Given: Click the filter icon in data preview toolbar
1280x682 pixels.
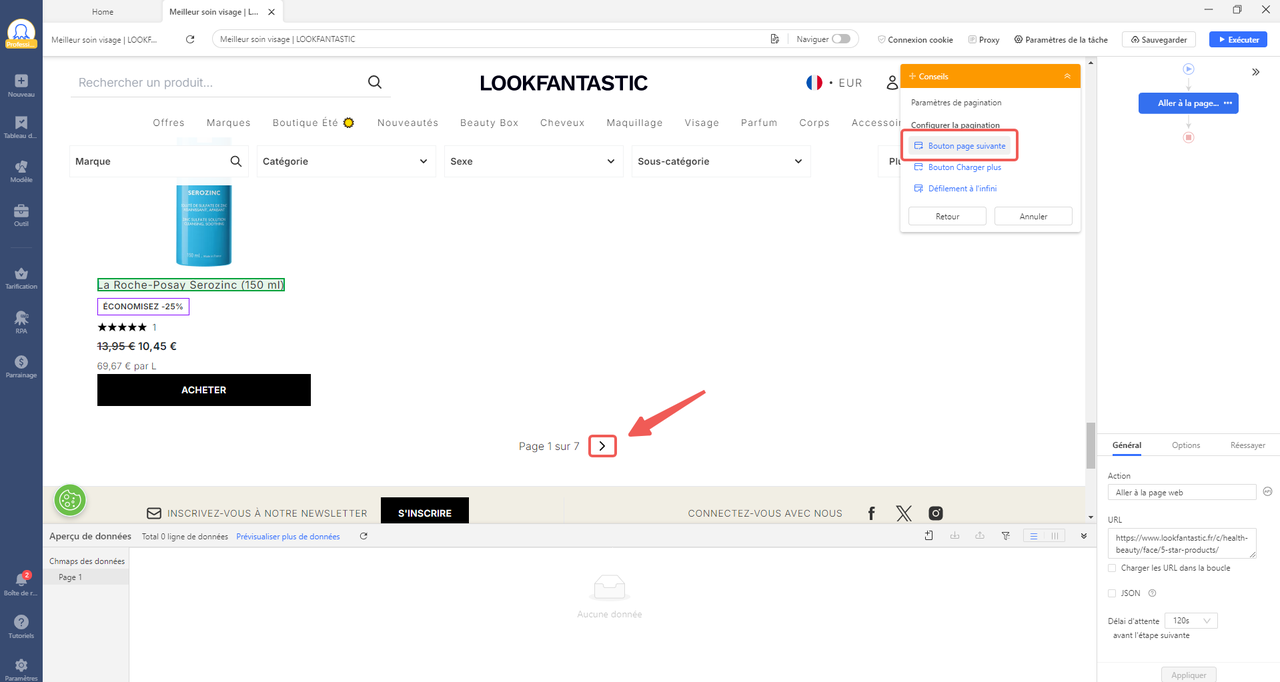Looking at the screenshot, I should tap(1006, 537).
